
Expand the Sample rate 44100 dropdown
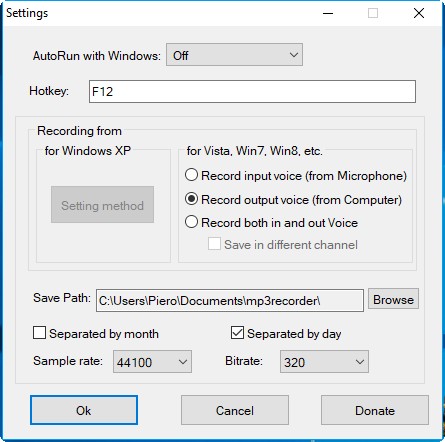152,362
